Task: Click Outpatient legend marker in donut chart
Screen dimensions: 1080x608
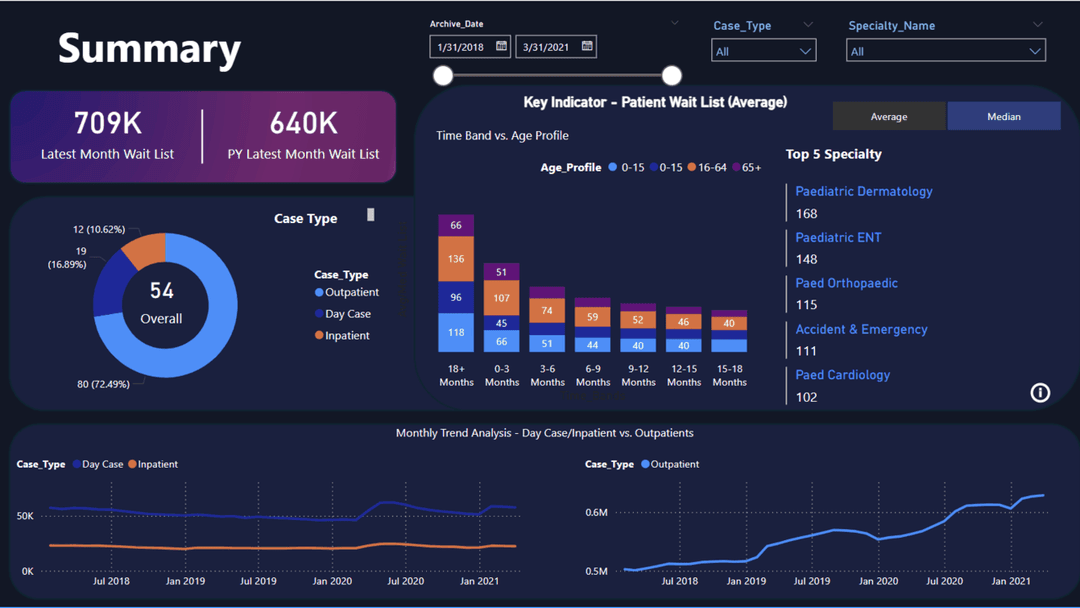Action: [x=319, y=293]
